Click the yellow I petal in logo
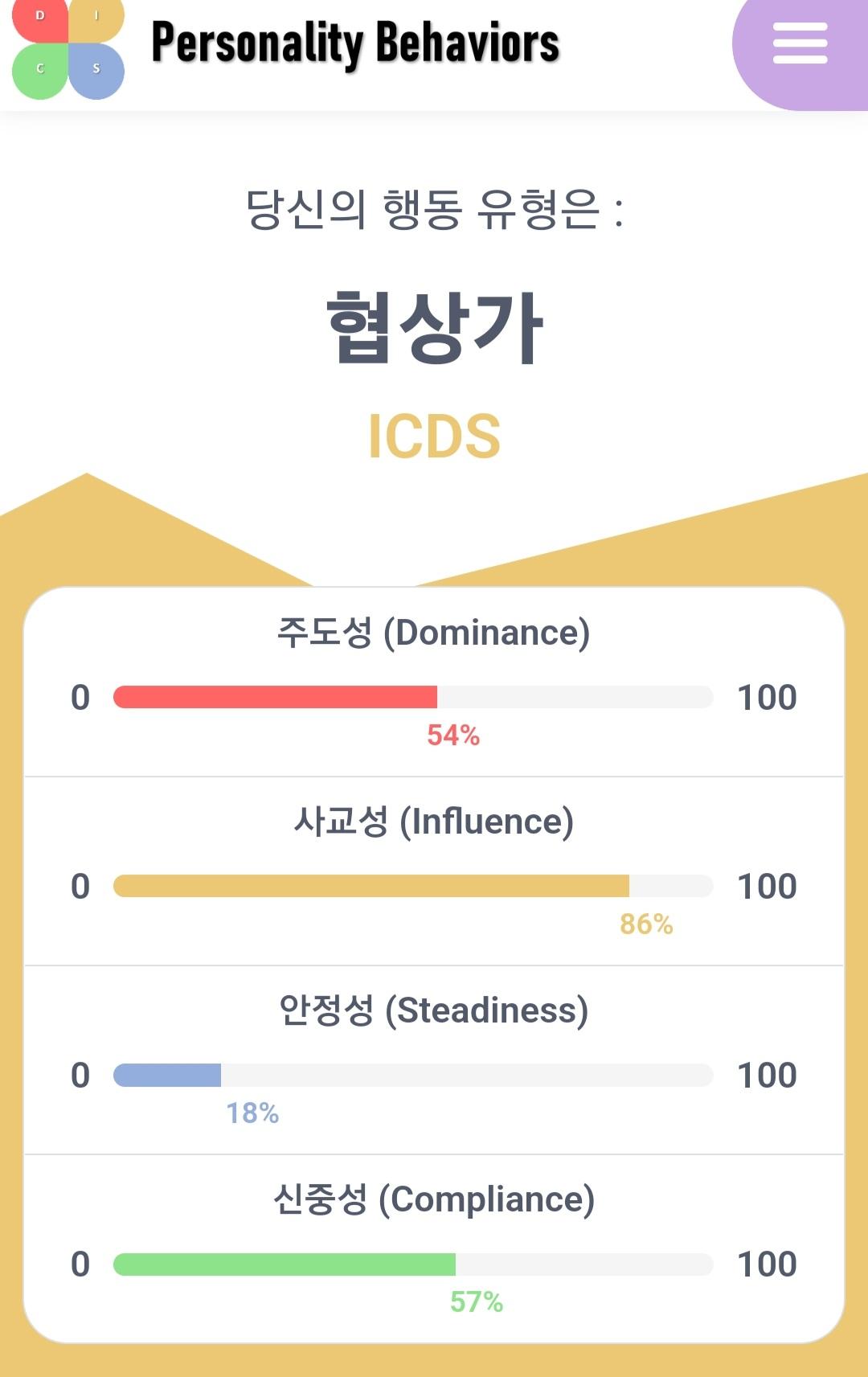868x1377 pixels. [96, 19]
